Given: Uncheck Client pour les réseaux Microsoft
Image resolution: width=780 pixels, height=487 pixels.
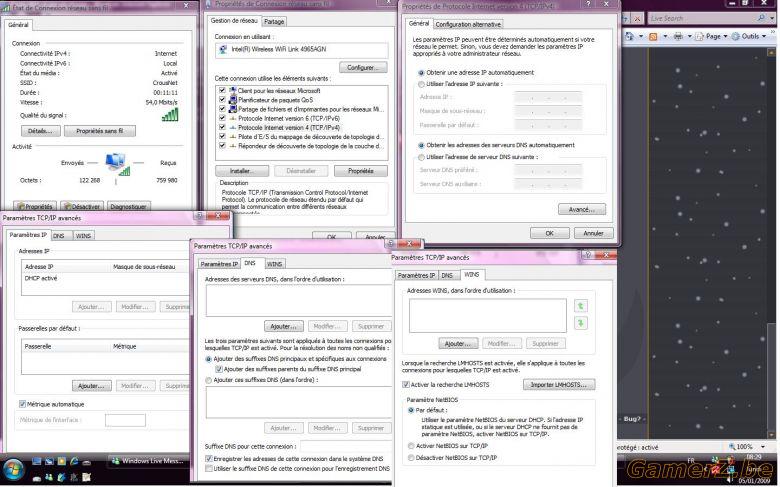Looking at the screenshot, I should pyautogui.click(x=222, y=91).
